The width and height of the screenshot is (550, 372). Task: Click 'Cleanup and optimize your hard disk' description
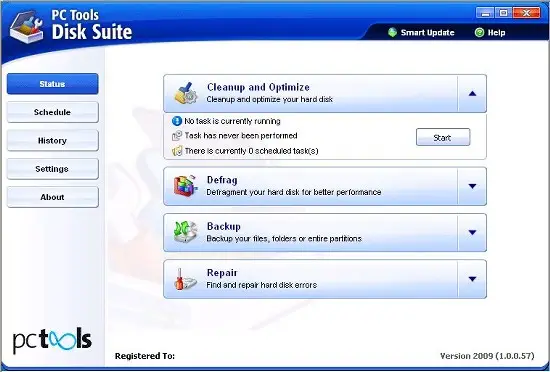[x=269, y=100]
